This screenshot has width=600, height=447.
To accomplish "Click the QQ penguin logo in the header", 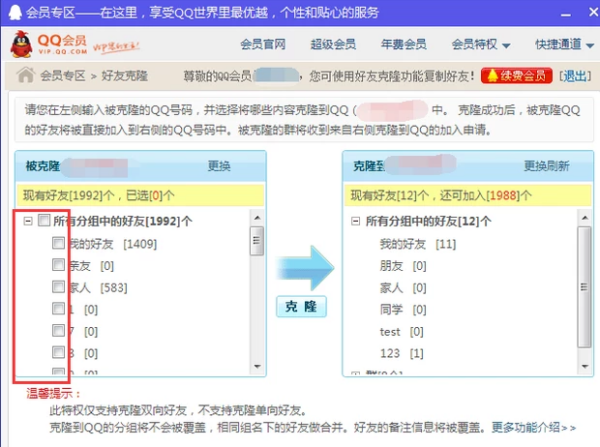I will pyautogui.click(x=21, y=44).
